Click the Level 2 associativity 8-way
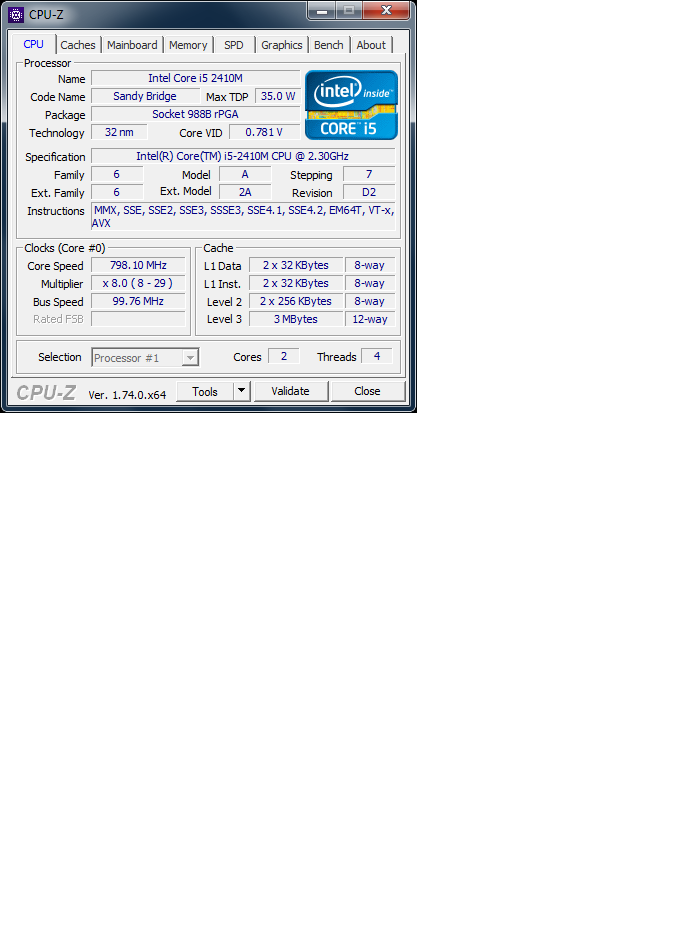679x935 pixels. (370, 301)
